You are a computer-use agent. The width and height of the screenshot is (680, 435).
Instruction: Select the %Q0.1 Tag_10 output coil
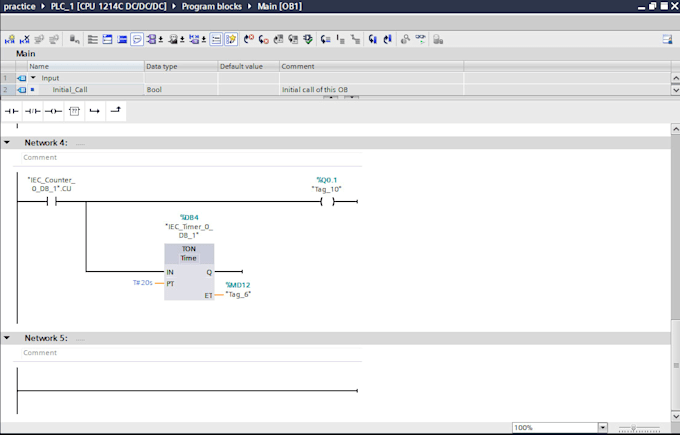327,202
